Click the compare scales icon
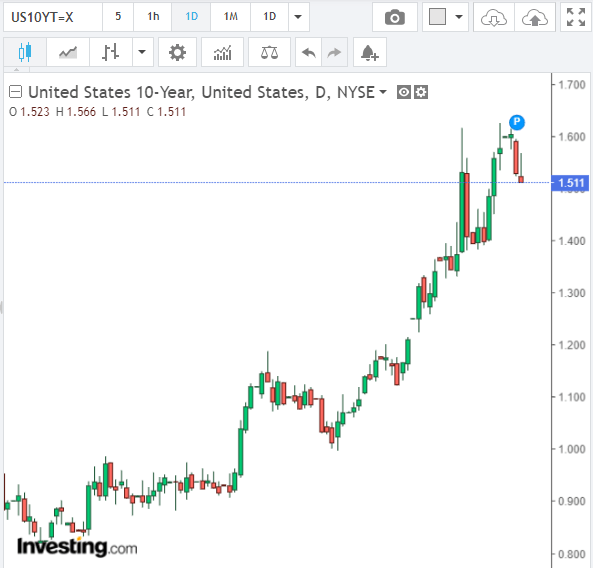The image size is (593, 568). click(269, 52)
